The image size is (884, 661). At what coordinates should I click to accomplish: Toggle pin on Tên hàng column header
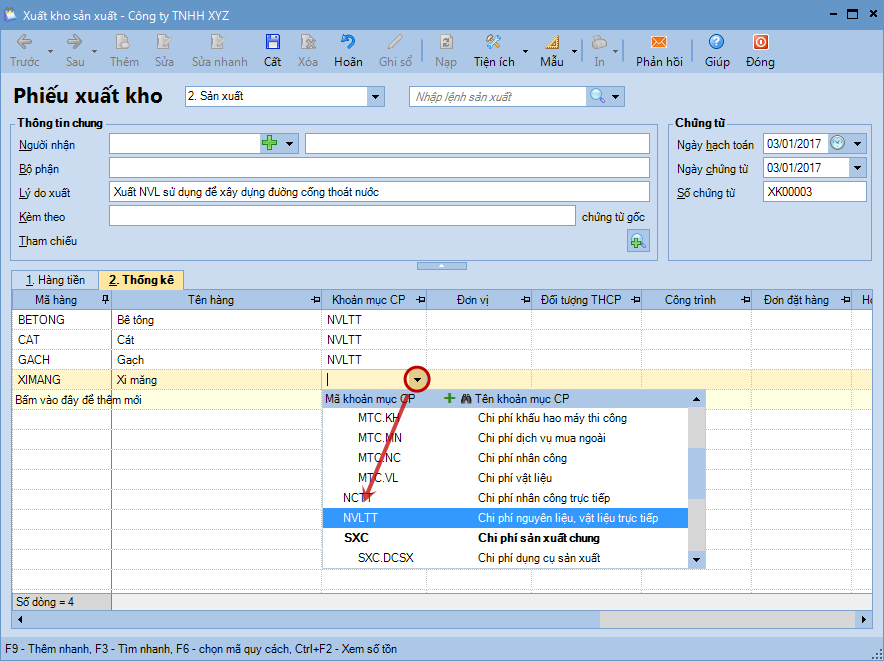pos(315,300)
